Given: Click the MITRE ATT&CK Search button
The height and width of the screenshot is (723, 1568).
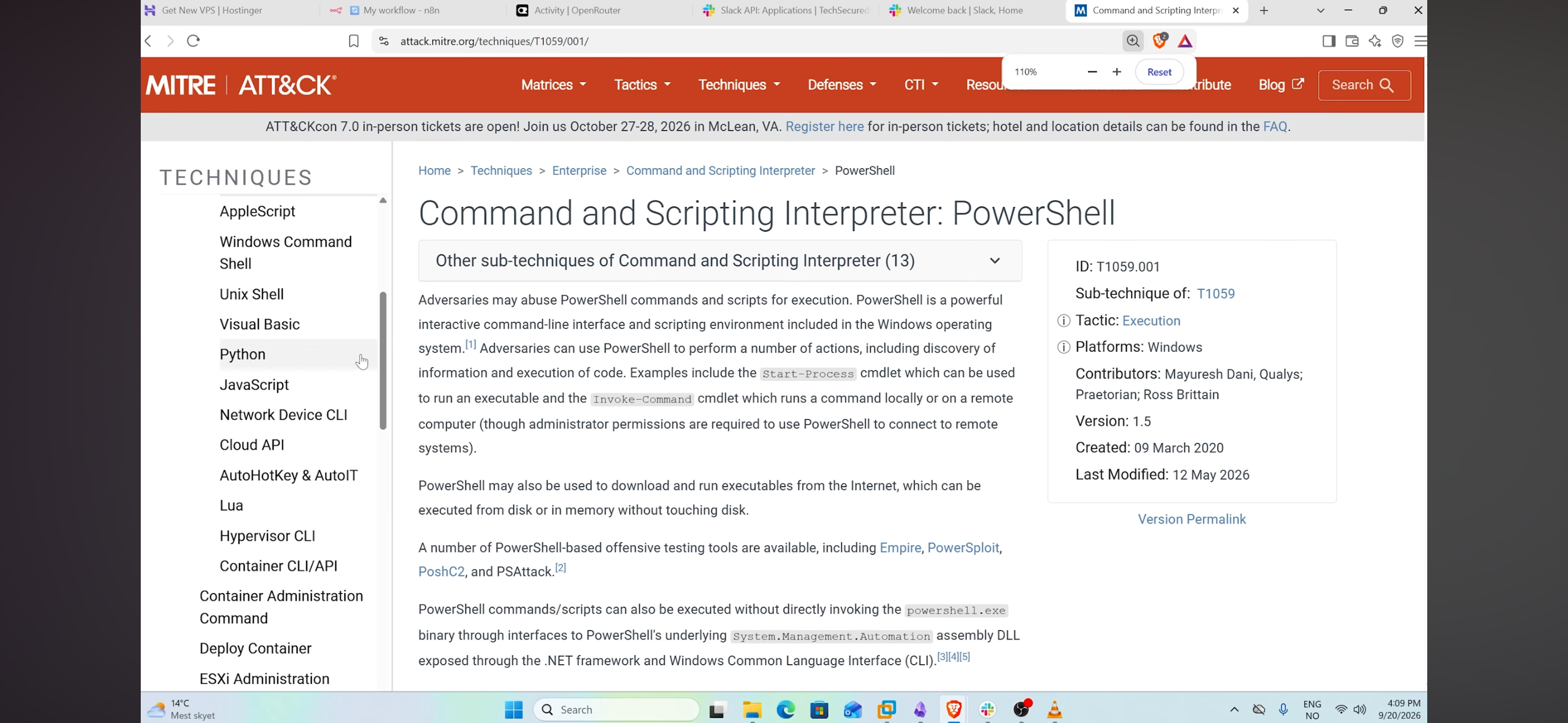Looking at the screenshot, I should 1364,85.
